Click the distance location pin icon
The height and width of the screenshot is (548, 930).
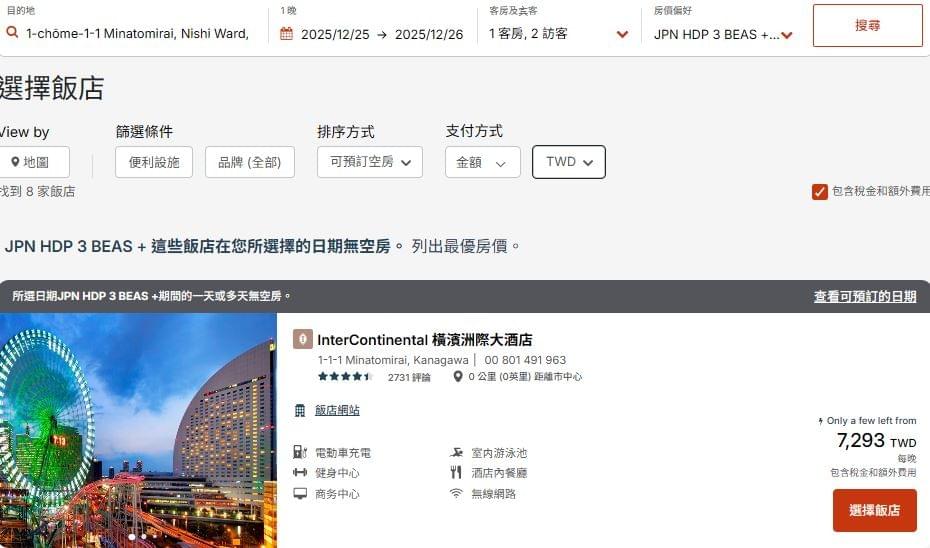coord(457,377)
